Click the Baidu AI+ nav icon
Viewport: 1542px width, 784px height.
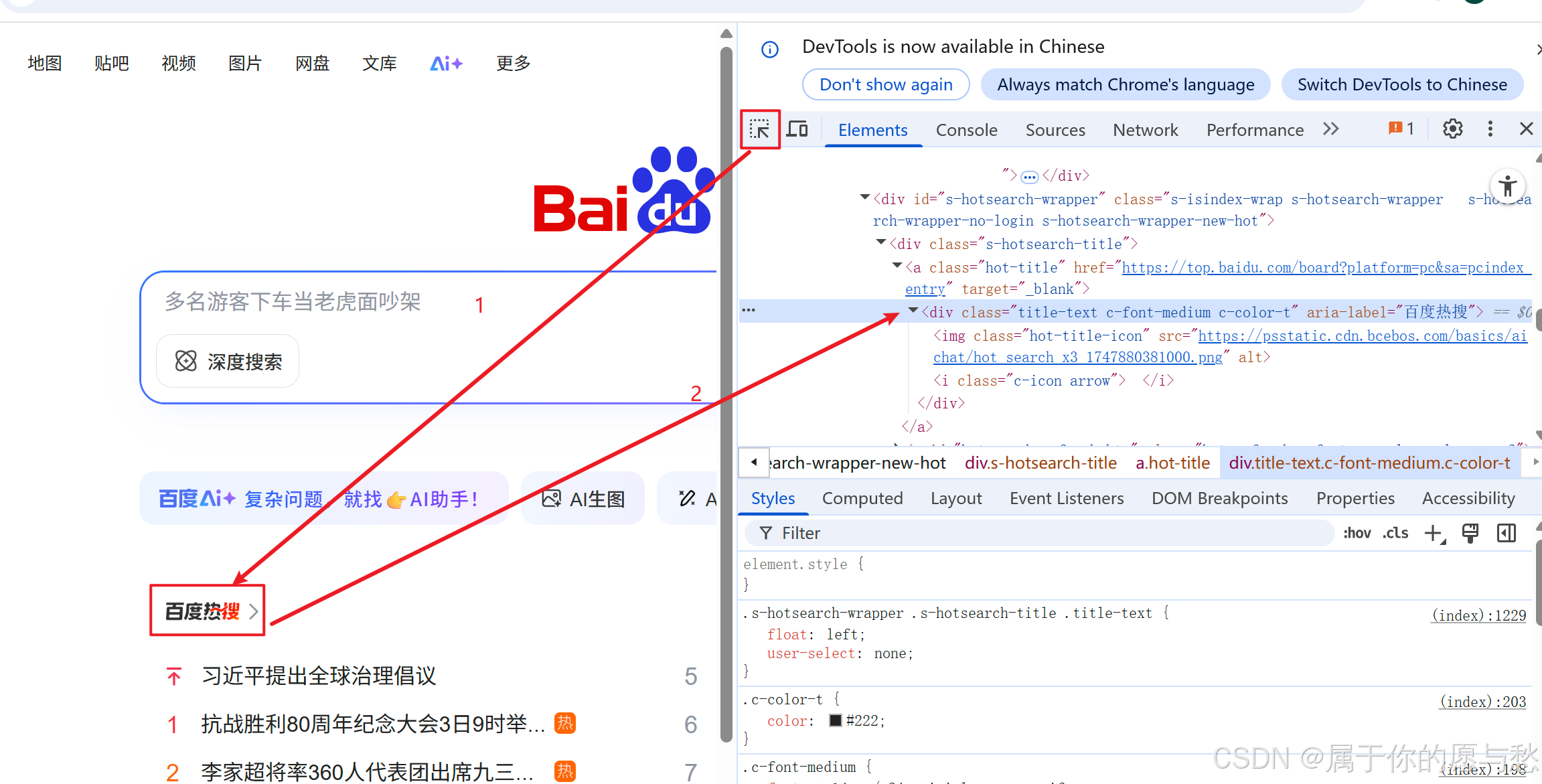coord(446,64)
